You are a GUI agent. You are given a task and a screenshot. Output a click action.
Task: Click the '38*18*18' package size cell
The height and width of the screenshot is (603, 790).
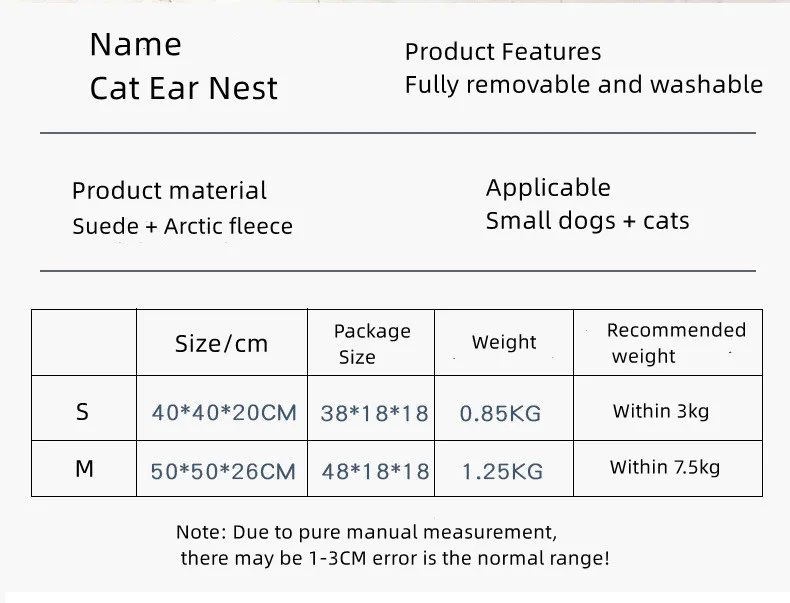click(x=374, y=412)
